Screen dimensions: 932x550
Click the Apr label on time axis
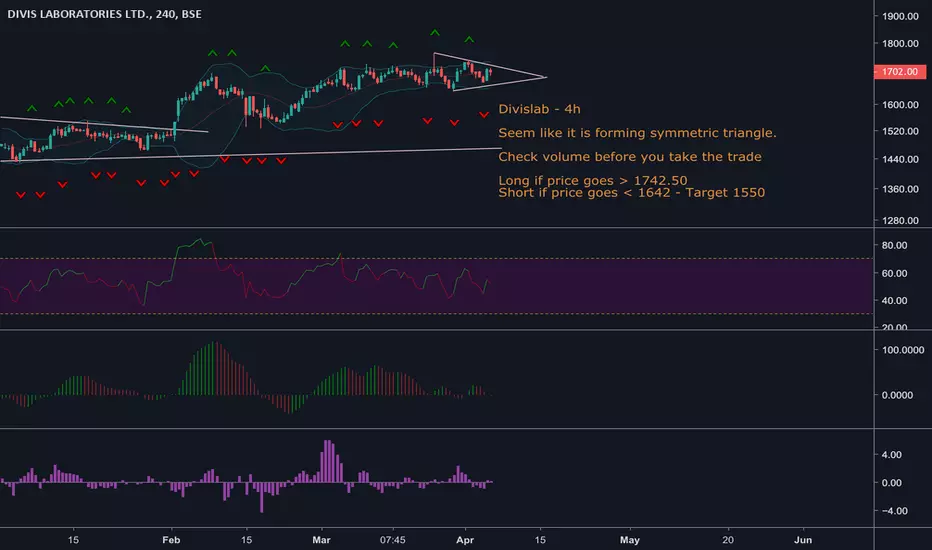465,540
